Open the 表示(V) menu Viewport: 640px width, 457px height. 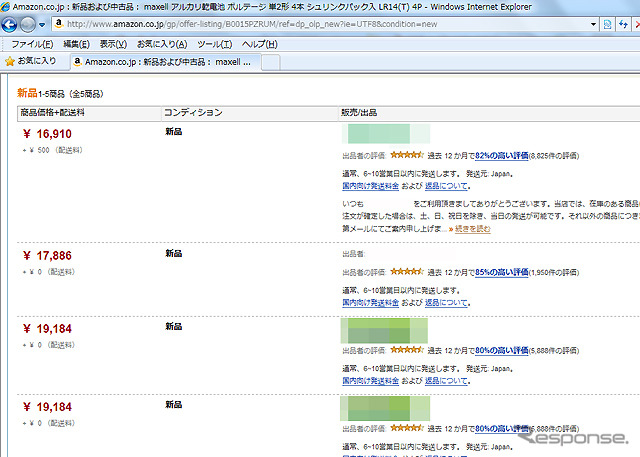coord(113,44)
